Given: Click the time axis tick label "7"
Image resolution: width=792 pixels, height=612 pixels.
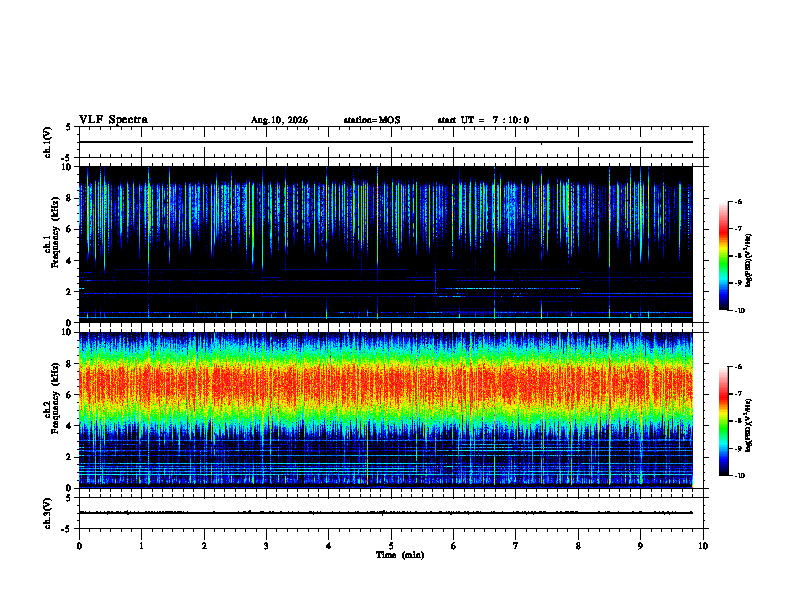Looking at the screenshot, I should click(x=516, y=546).
